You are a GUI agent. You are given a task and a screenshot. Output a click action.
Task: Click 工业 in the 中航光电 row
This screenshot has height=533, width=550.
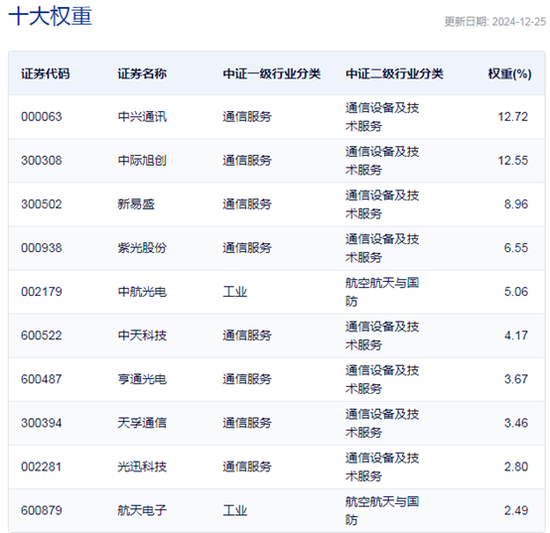pos(235,292)
